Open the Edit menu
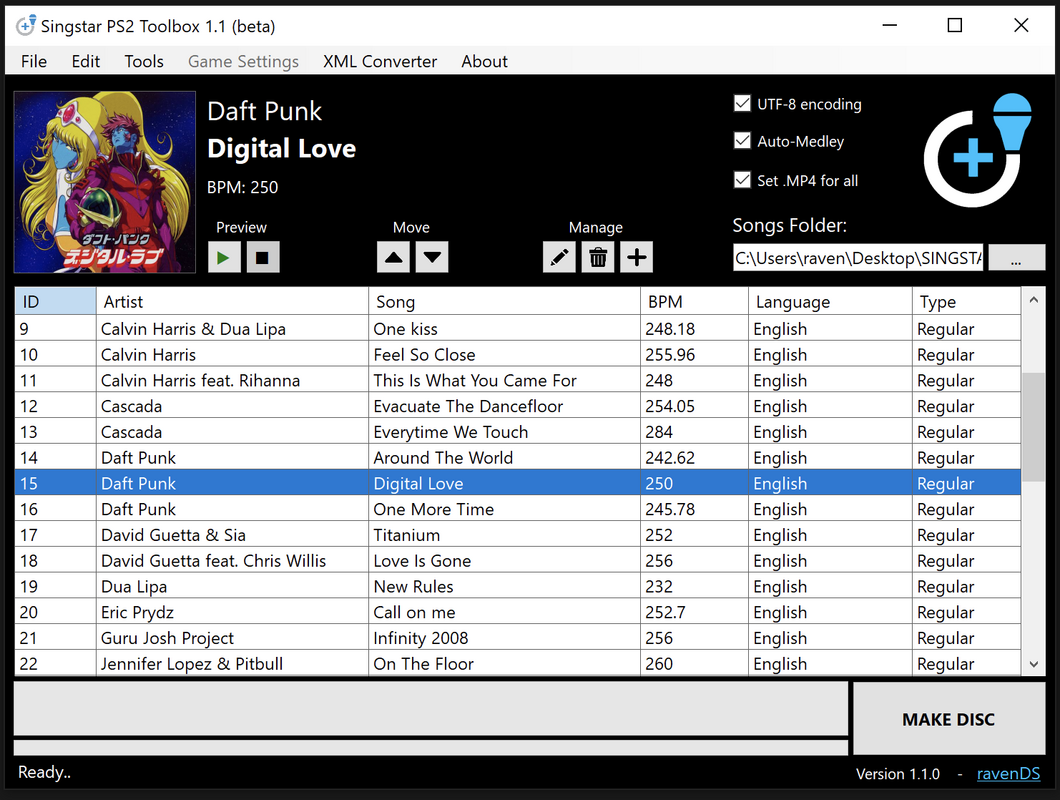 tap(86, 62)
